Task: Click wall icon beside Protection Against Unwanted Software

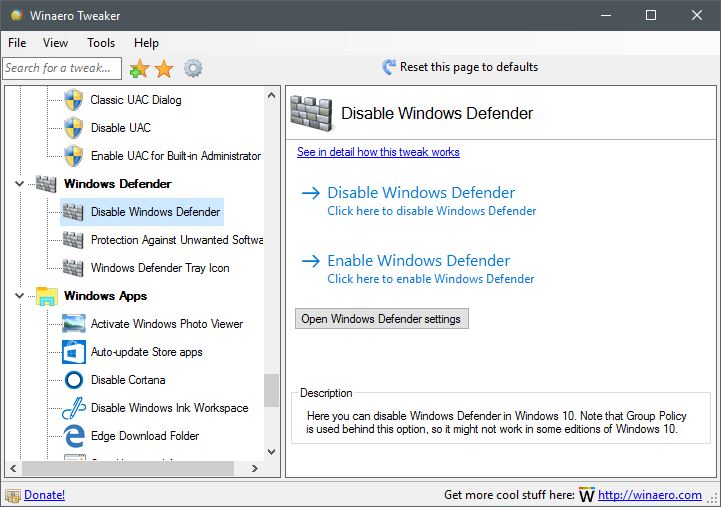Action: pyautogui.click(x=73, y=240)
